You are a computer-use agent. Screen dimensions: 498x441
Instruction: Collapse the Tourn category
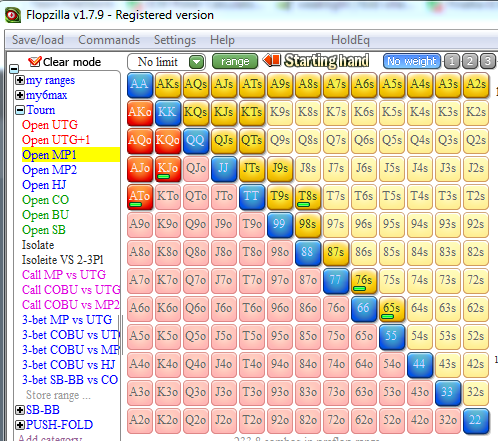pyautogui.click(x=20, y=110)
